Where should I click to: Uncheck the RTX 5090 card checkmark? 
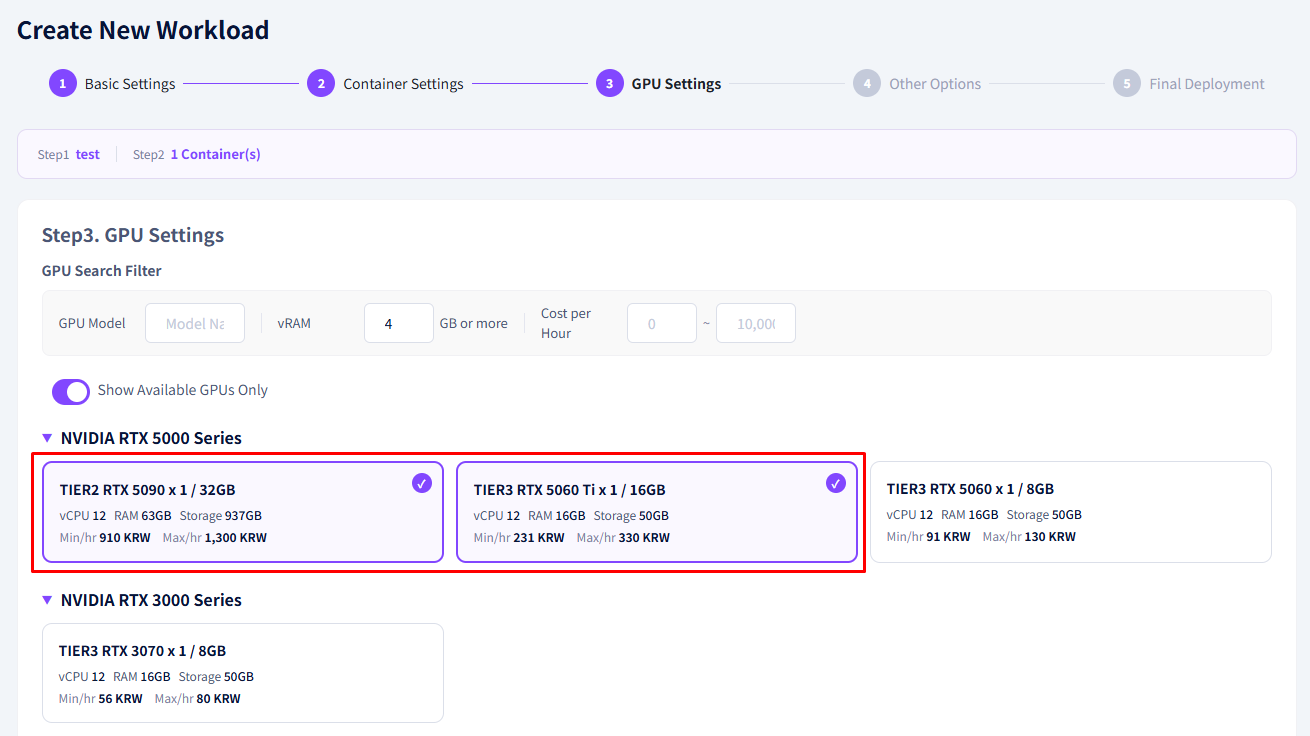(422, 484)
